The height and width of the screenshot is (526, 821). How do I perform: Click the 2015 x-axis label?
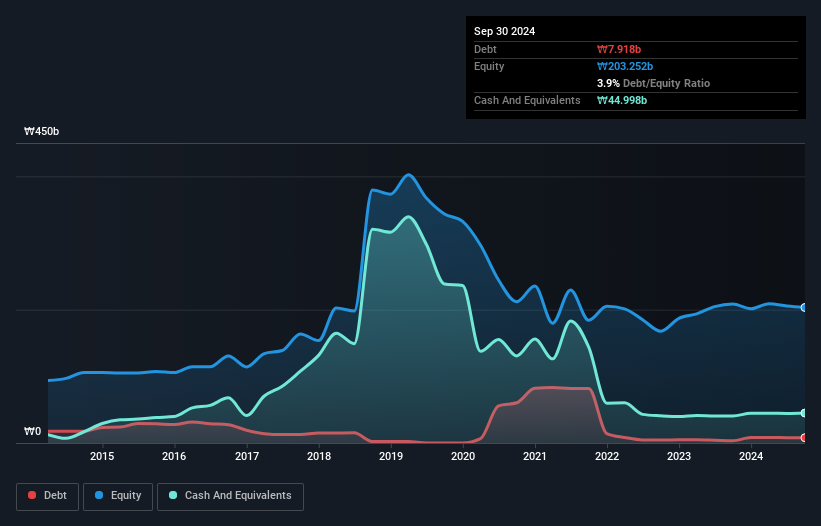102,456
